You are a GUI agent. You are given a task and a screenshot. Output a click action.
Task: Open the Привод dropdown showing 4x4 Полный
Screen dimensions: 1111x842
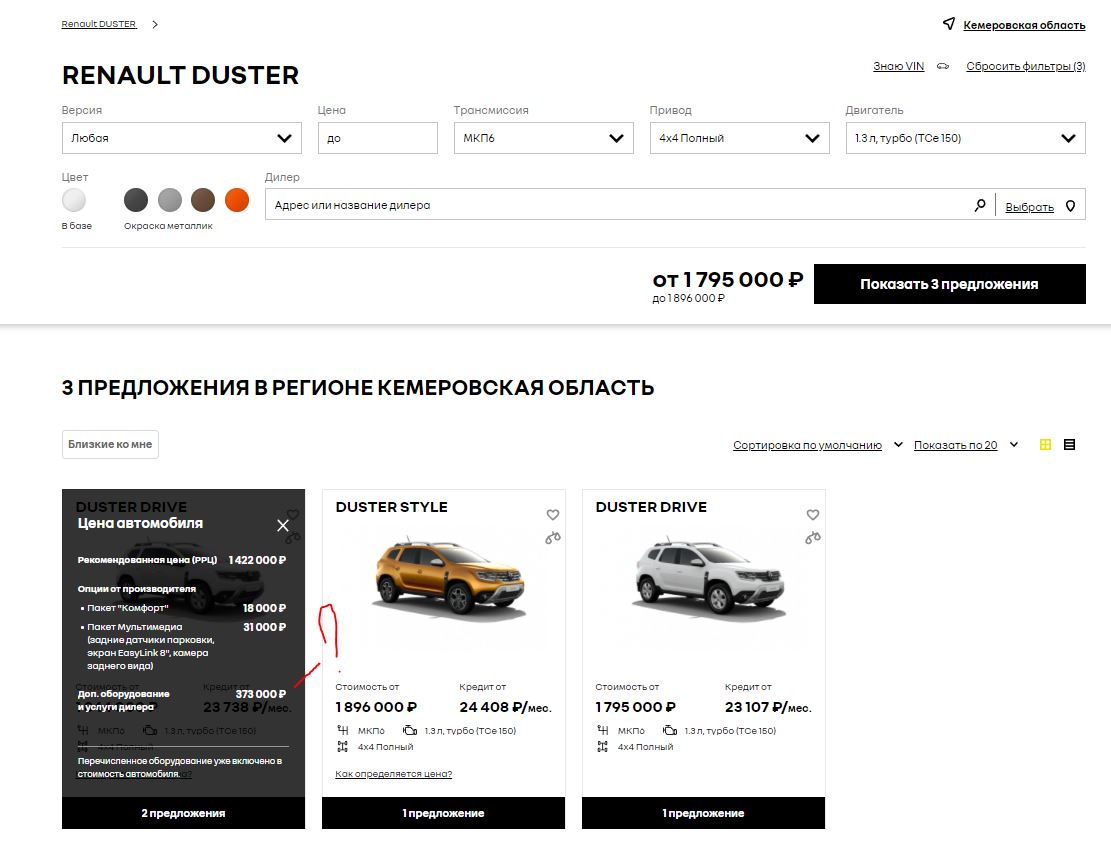point(740,138)
